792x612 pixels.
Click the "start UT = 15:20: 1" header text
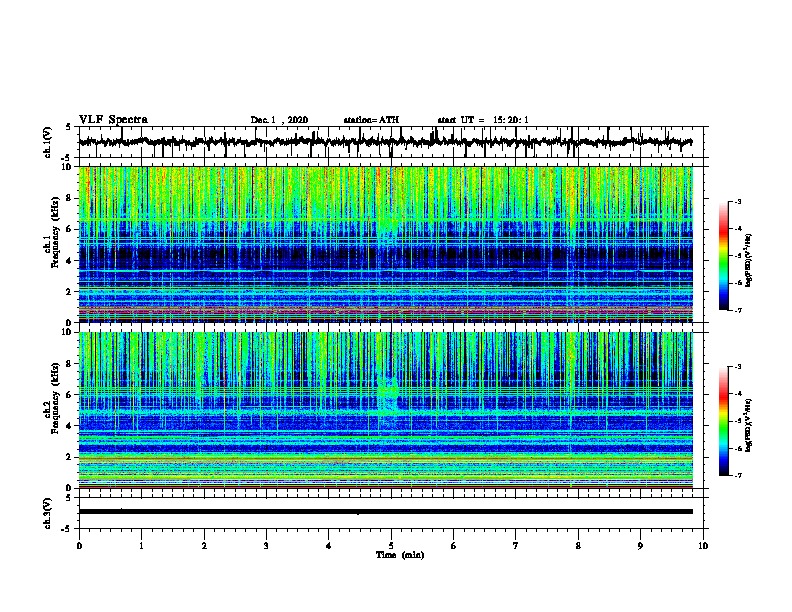483,120
